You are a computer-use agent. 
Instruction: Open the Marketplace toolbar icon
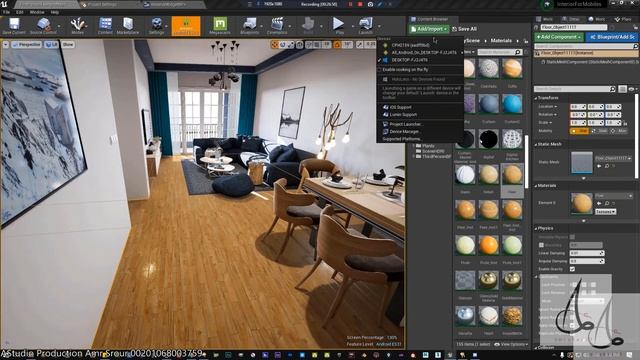128,26
